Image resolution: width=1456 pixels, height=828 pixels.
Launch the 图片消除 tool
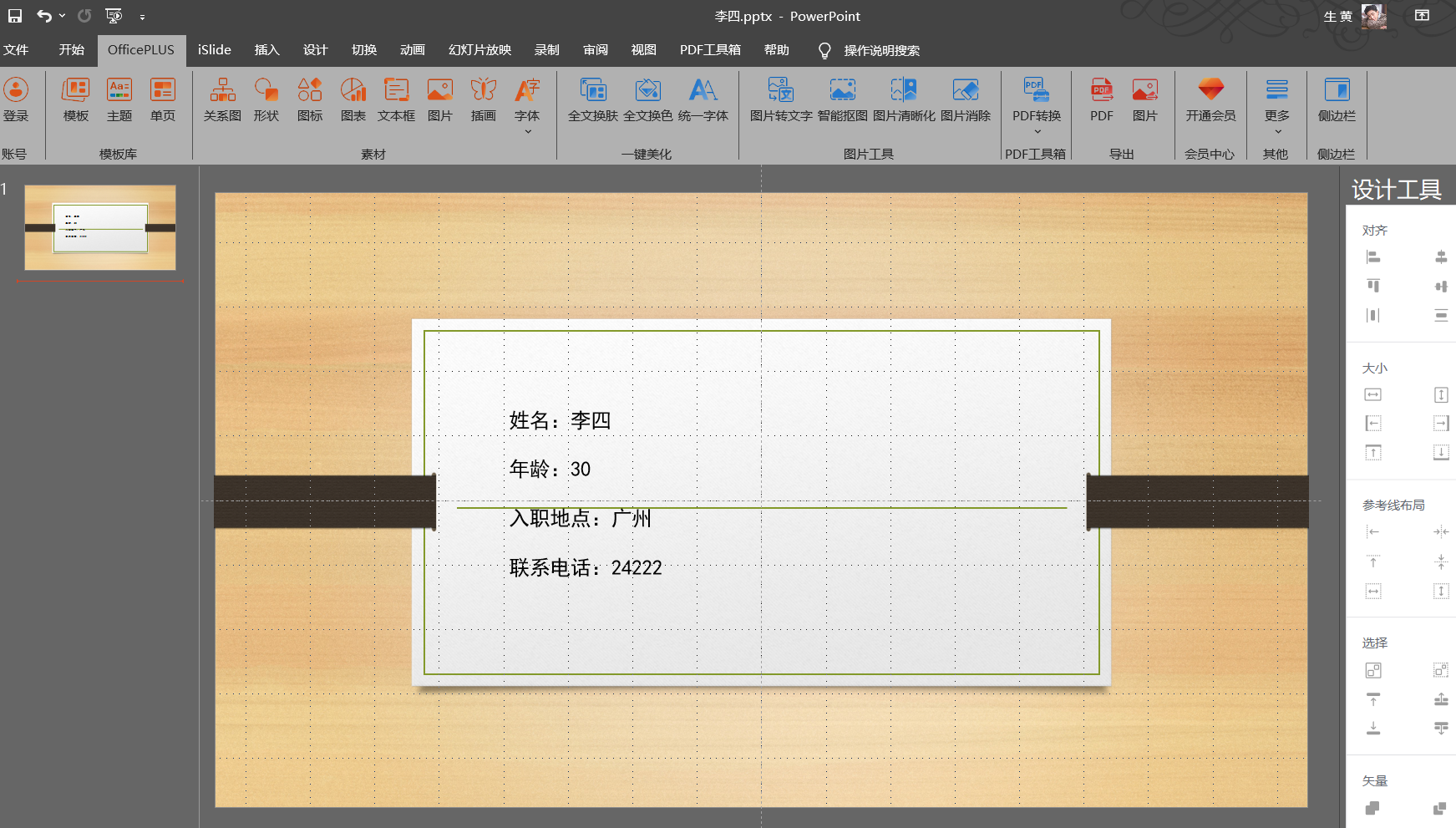click(x=966, y=100)
